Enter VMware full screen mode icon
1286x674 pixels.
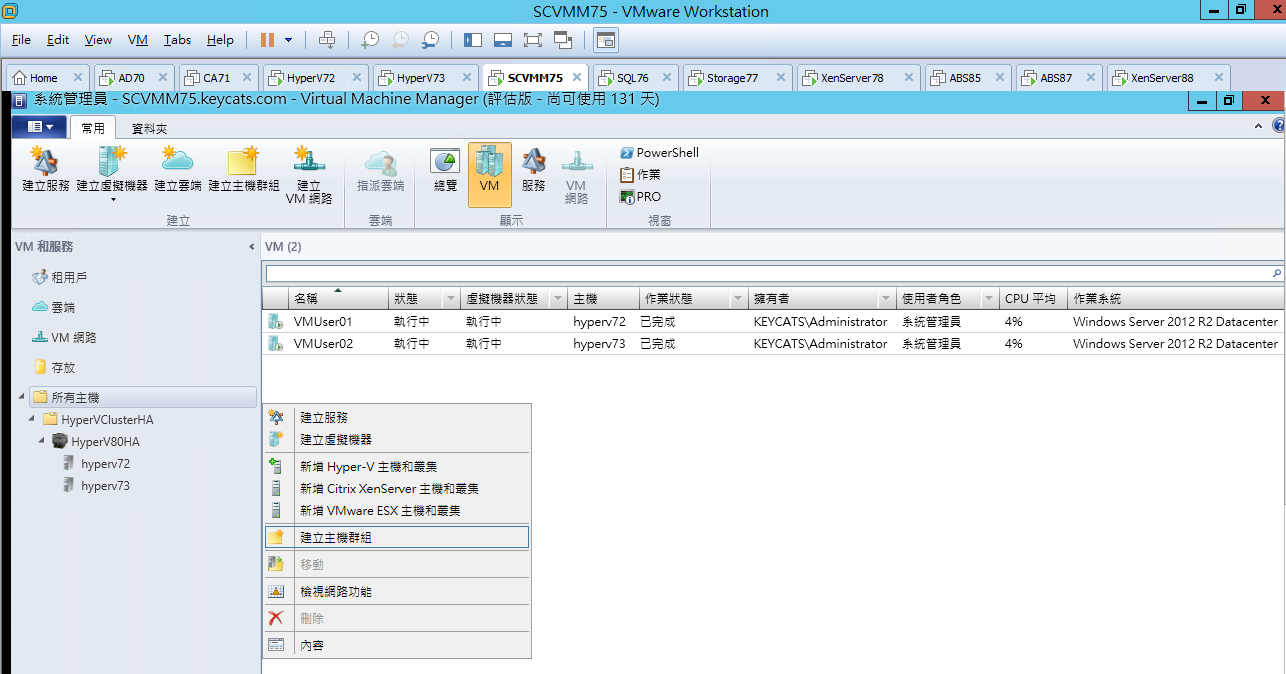pos(533,40)
